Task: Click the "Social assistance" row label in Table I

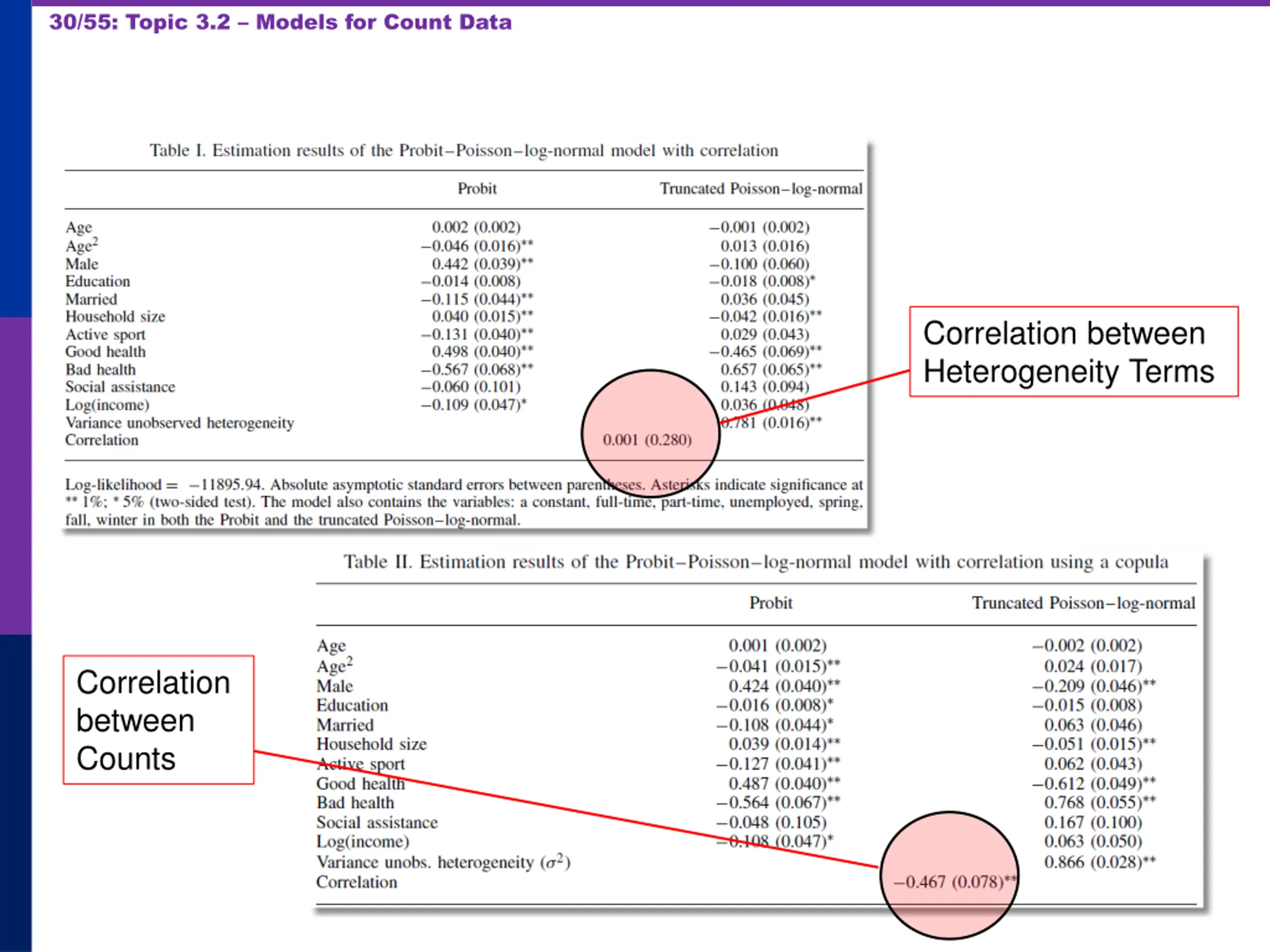Action: [x=120, y=387]
